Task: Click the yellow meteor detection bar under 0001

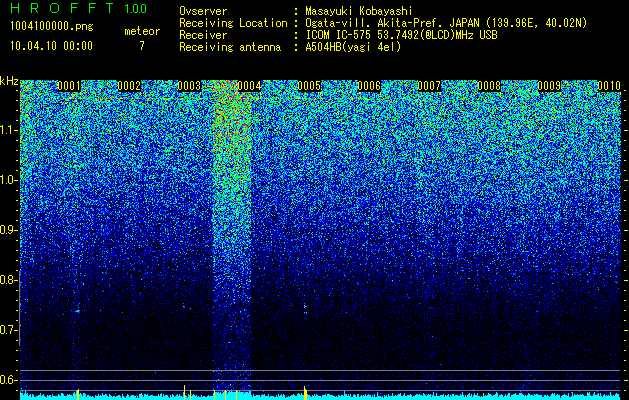Action: coord(78,394)
